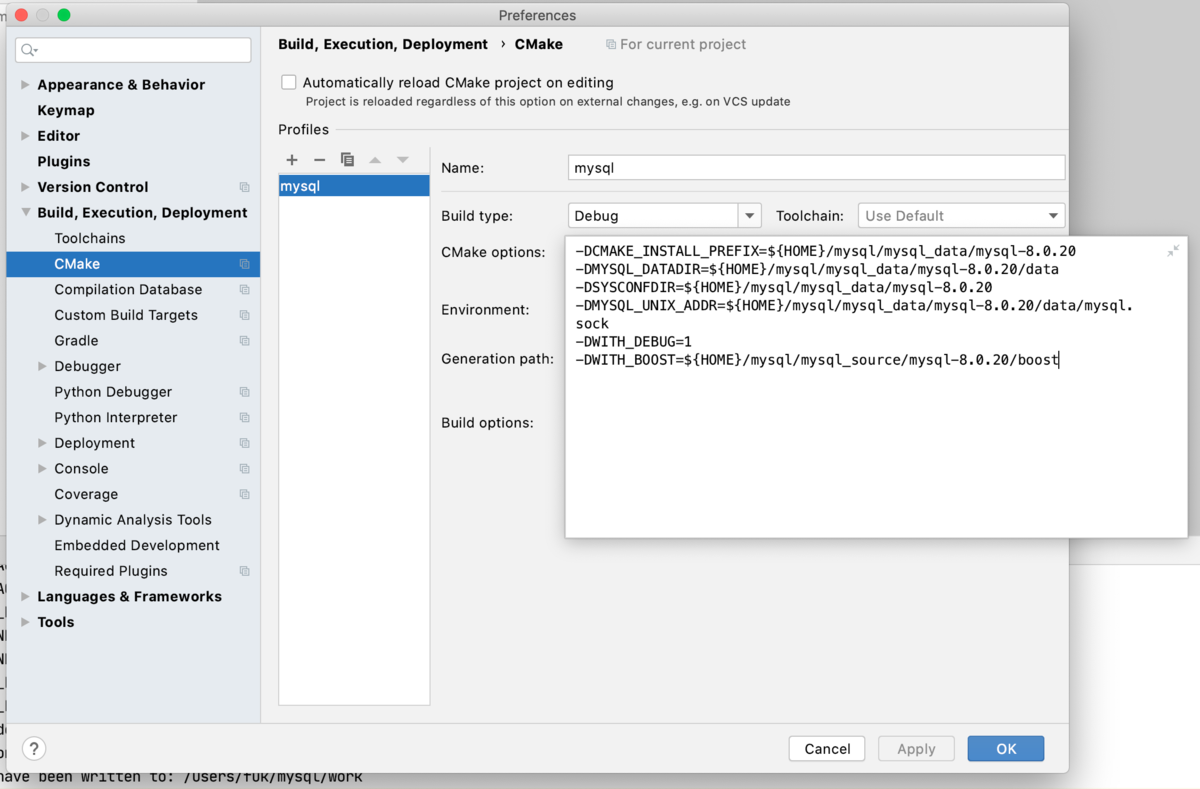Click the -DCMAKE_INSTALL_PREFIX line in options

coord(826,252)
